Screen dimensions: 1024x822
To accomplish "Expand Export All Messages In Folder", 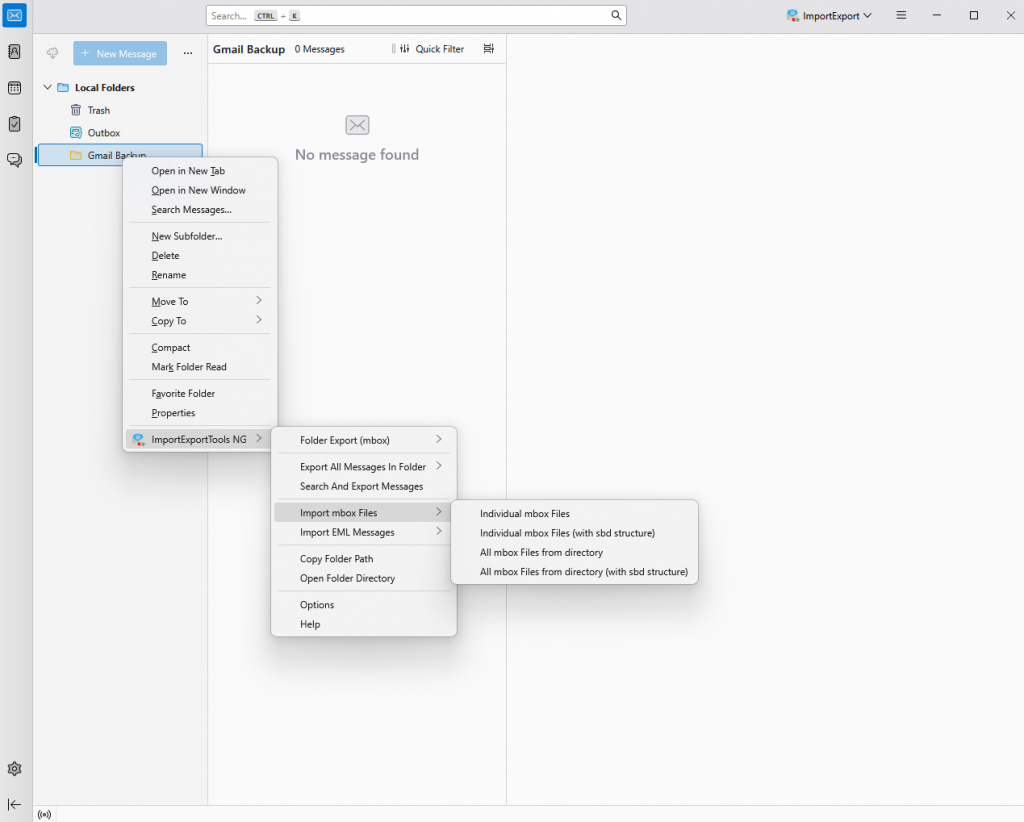I will coord(364,466).
